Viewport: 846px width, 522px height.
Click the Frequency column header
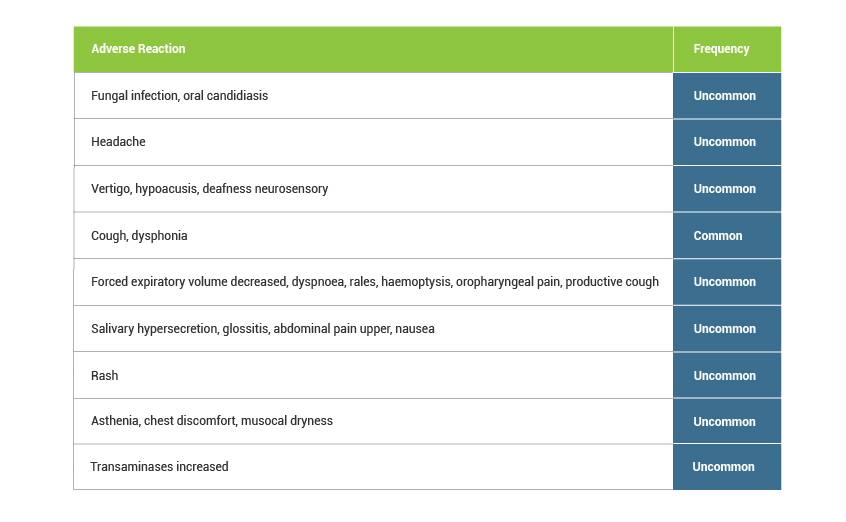coord(727,49)
